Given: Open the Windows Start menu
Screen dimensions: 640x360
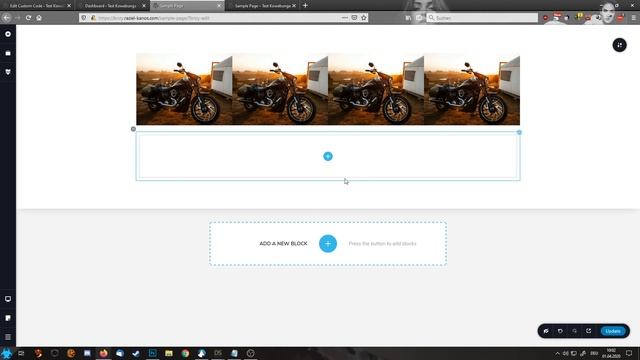Looking at the screenshot, I should click(x=7, y=353).
